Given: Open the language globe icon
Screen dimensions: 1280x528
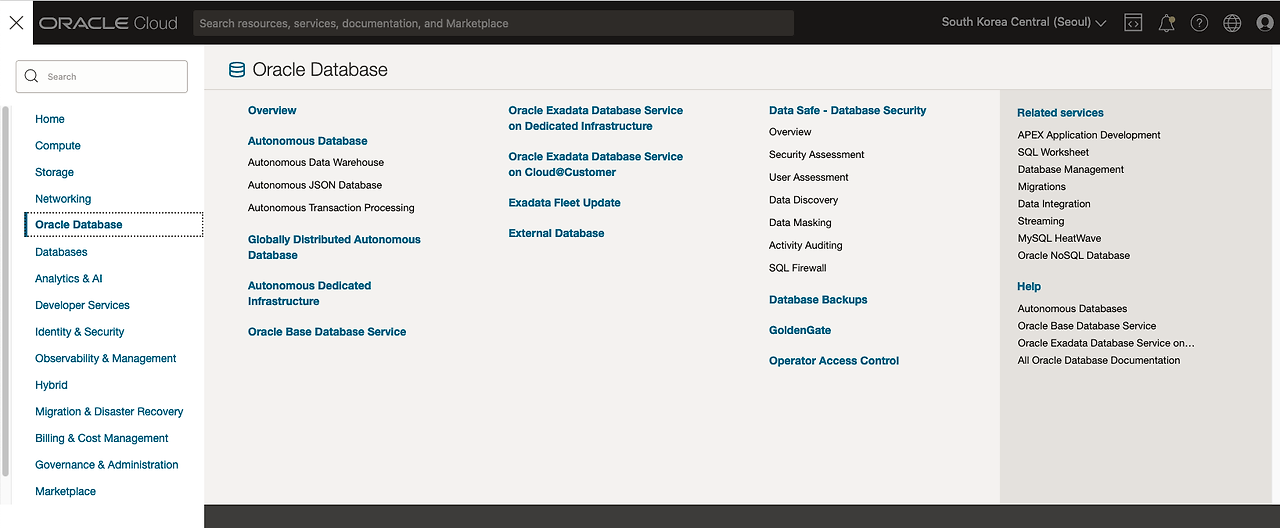Looking at the screenshot, I should [x=1232, y=23].
